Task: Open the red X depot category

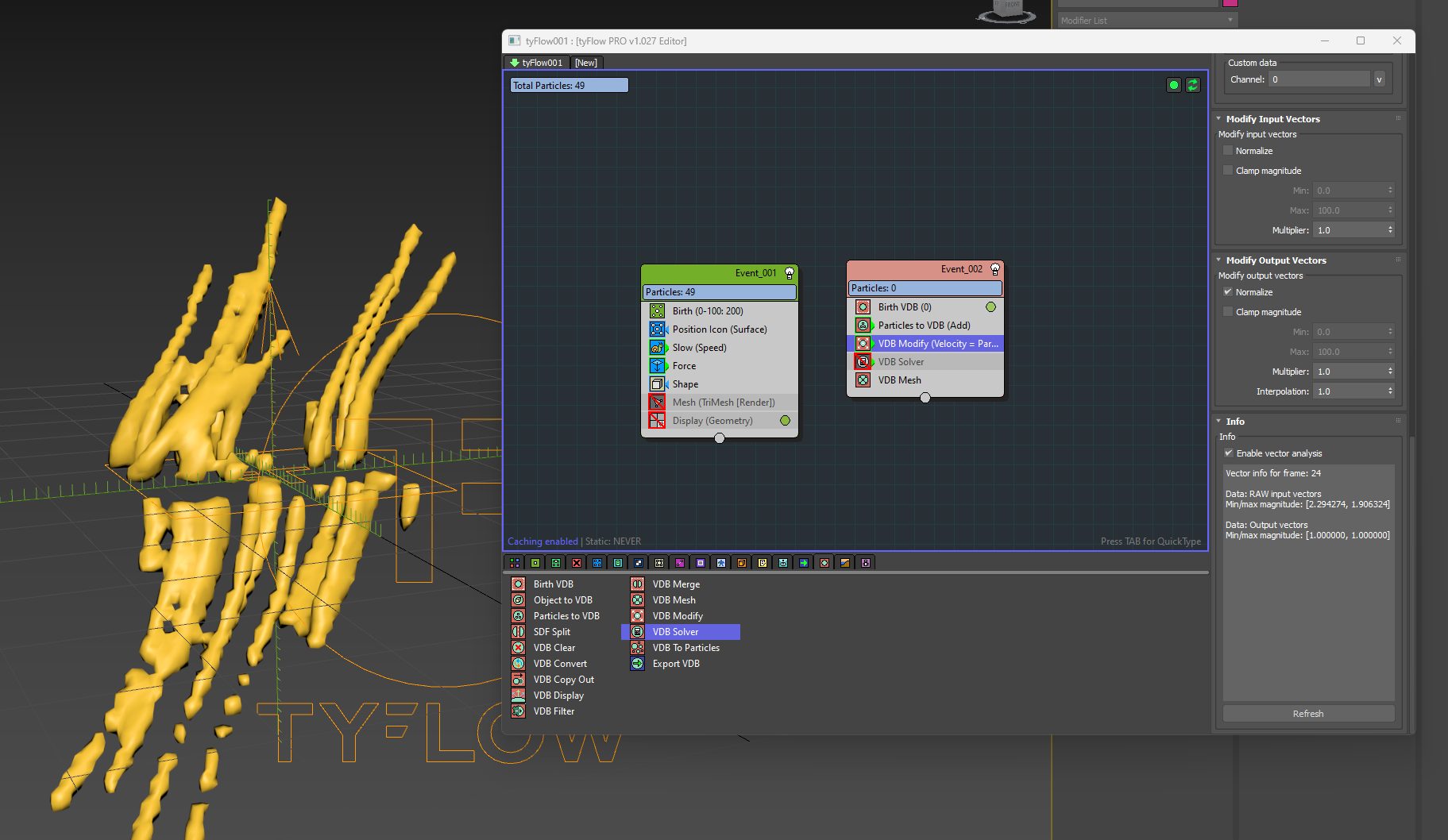Action: 577,563
